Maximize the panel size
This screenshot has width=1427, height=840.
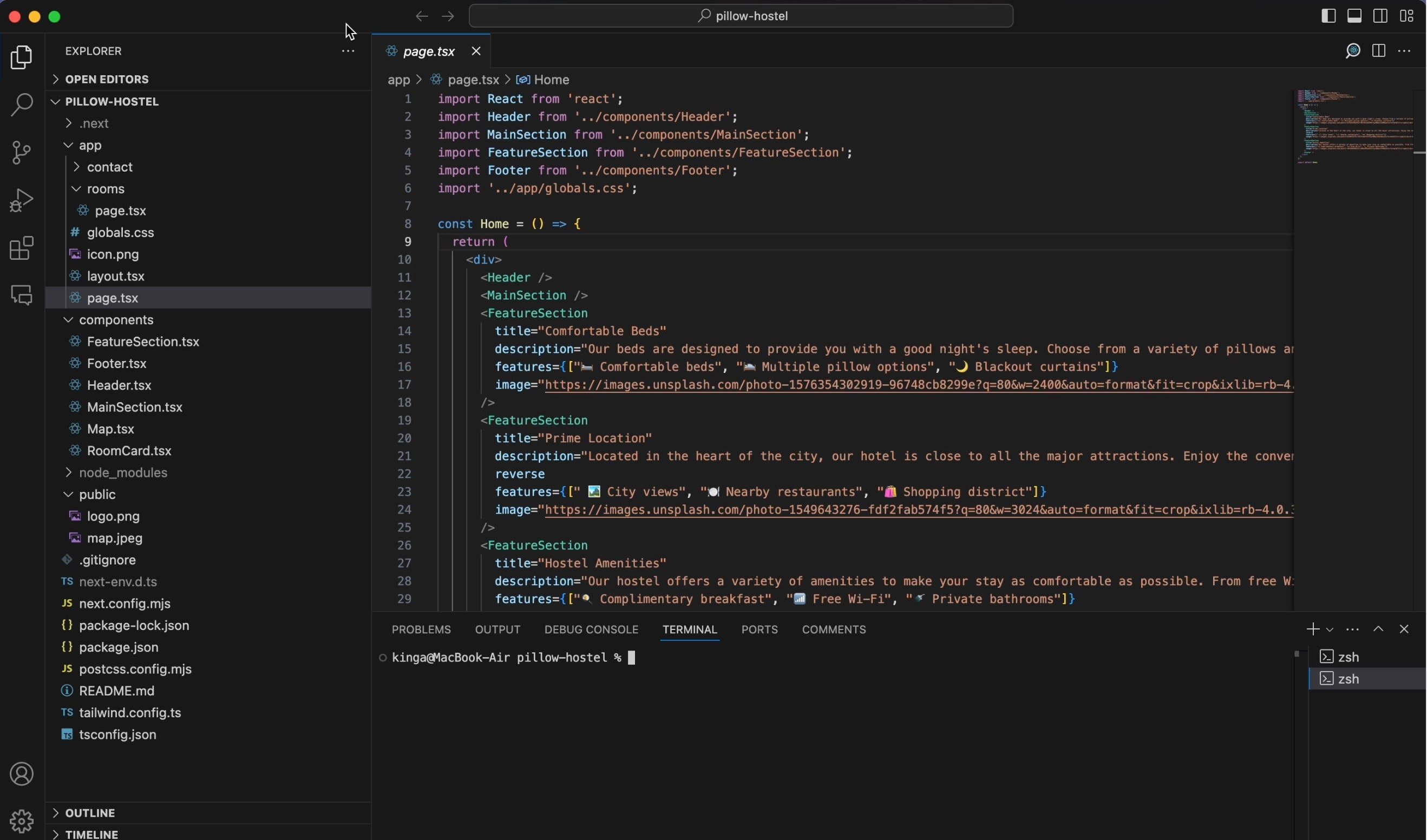click(x=1378, y=629)
